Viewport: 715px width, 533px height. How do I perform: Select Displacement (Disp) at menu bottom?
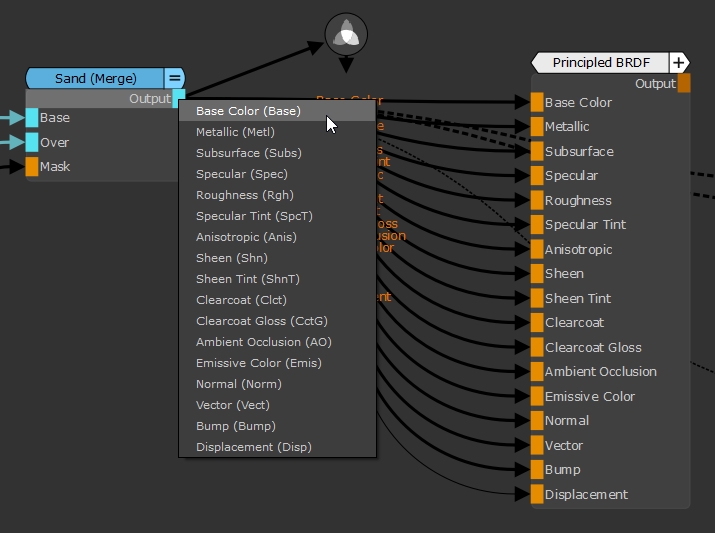pos(253,447)
